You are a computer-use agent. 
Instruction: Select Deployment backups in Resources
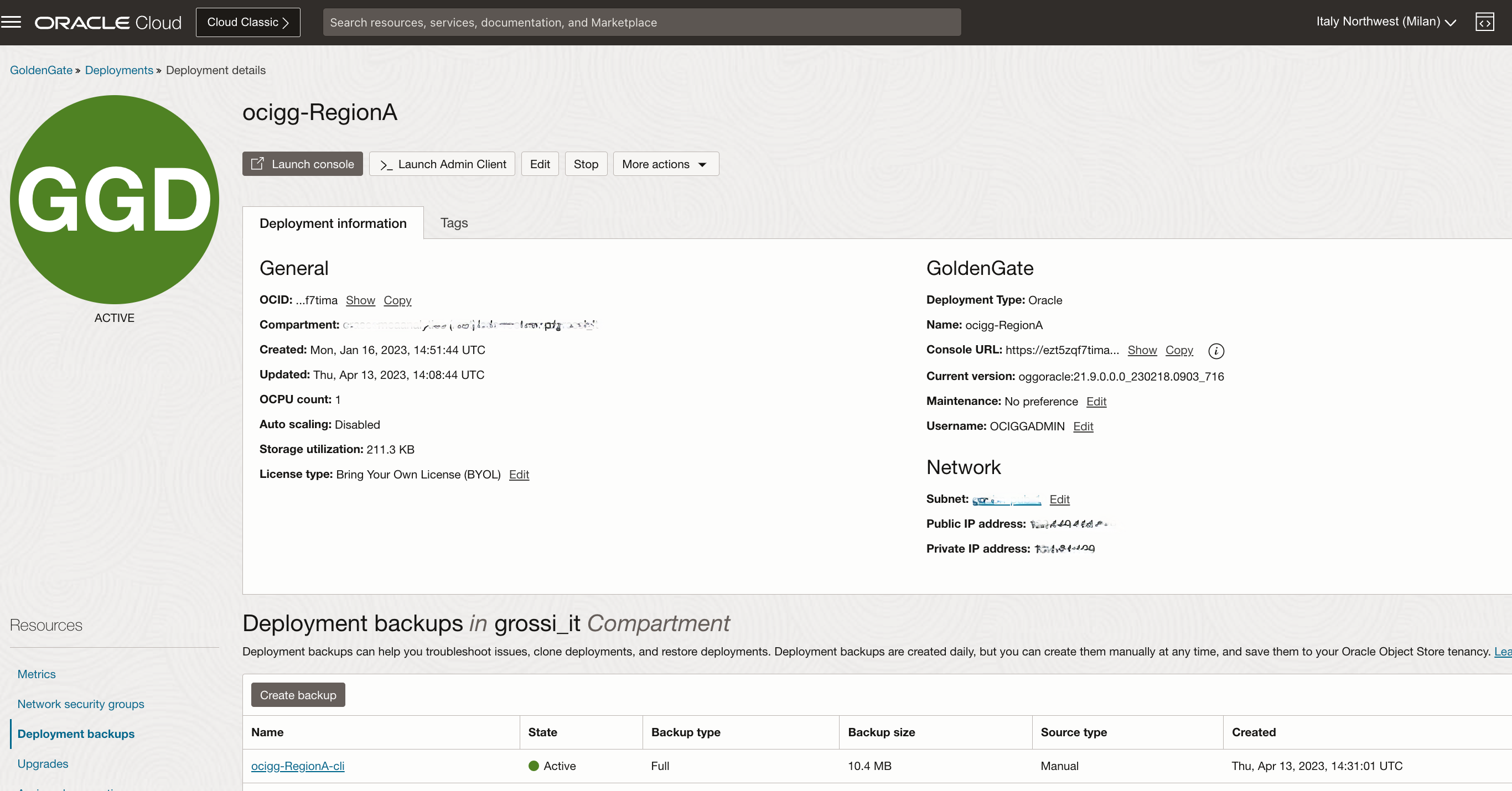pos(76,734)
